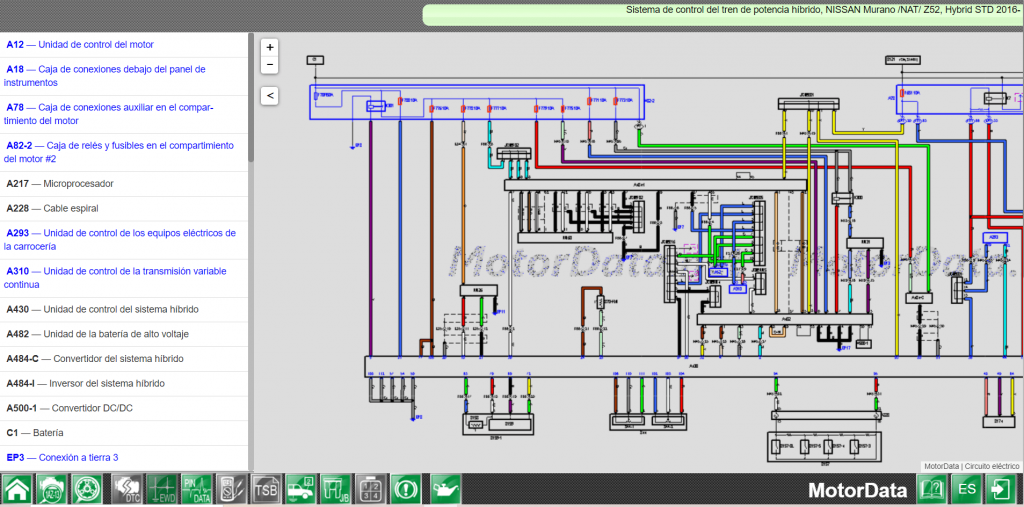Screen dimensions: 1024x507
Task: Select A293 Unidad de control equipos eléctricos
Action: [124, 240]
